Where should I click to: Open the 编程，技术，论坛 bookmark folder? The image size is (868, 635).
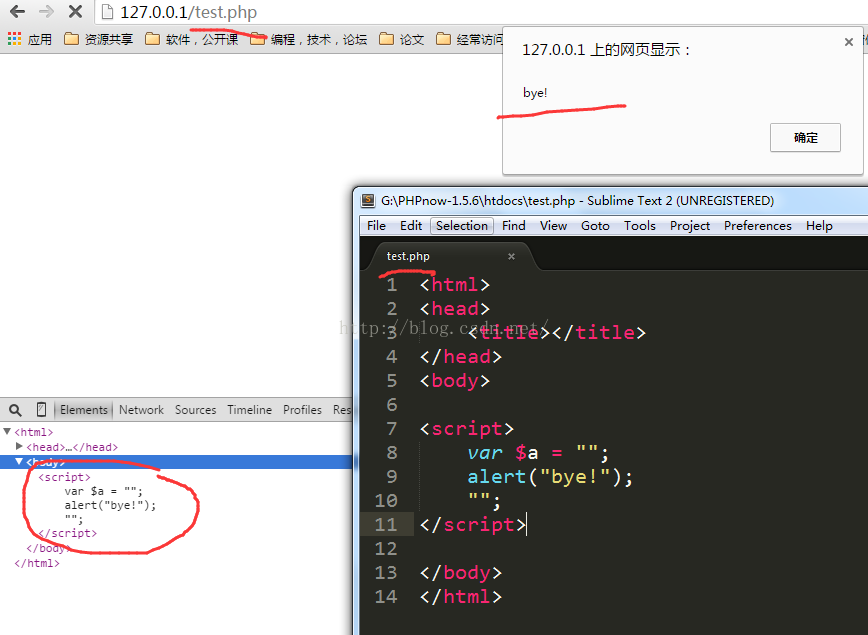click(309, 39)
